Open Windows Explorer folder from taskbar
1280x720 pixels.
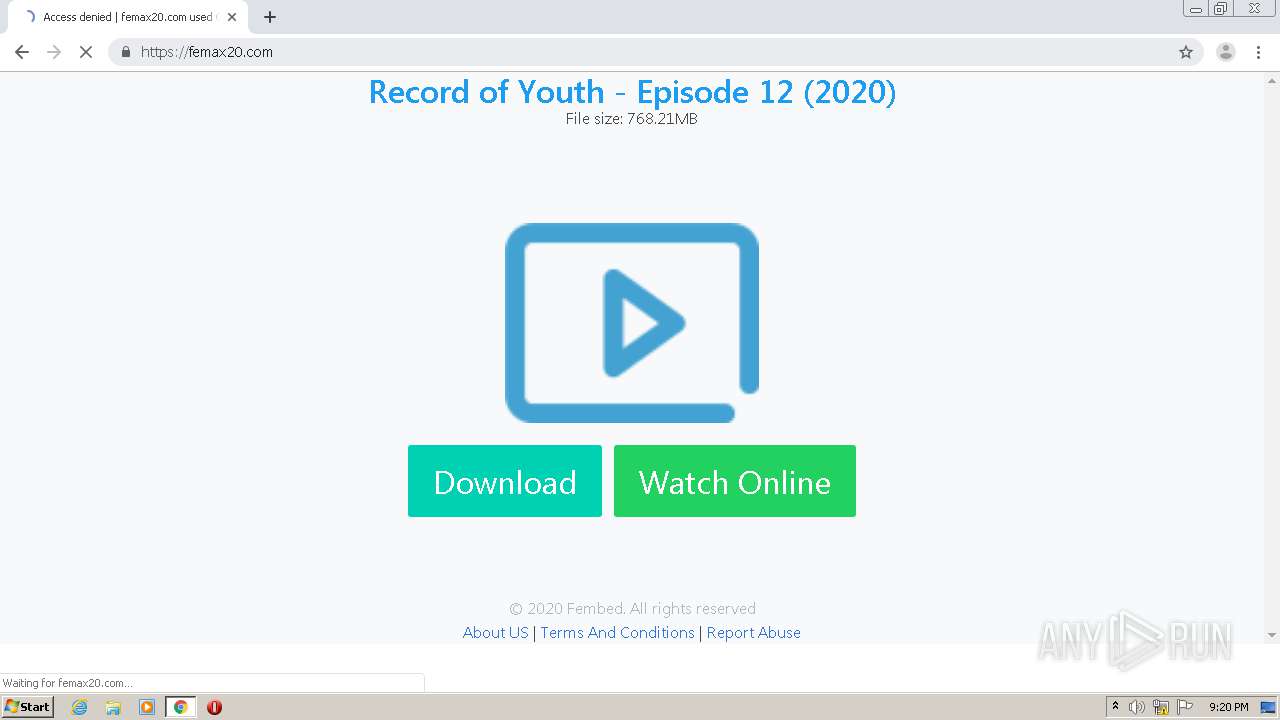[113, 707]
